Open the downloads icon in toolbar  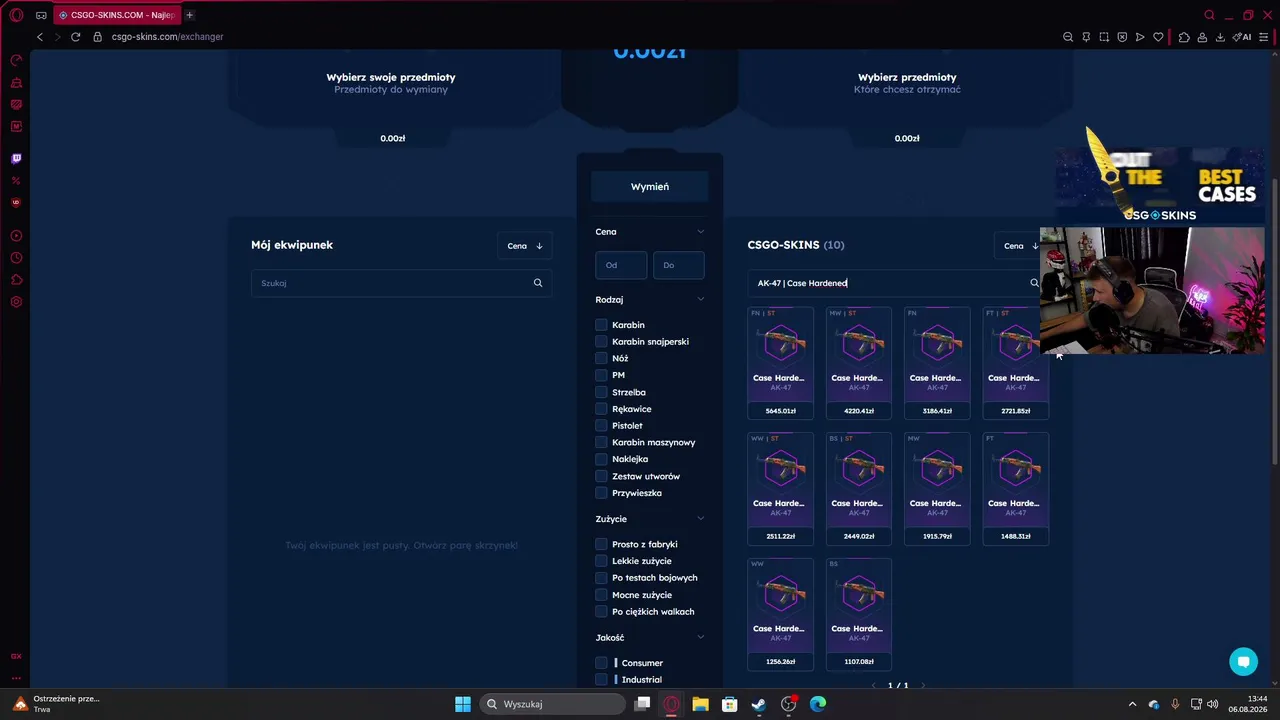point(1220,37)
